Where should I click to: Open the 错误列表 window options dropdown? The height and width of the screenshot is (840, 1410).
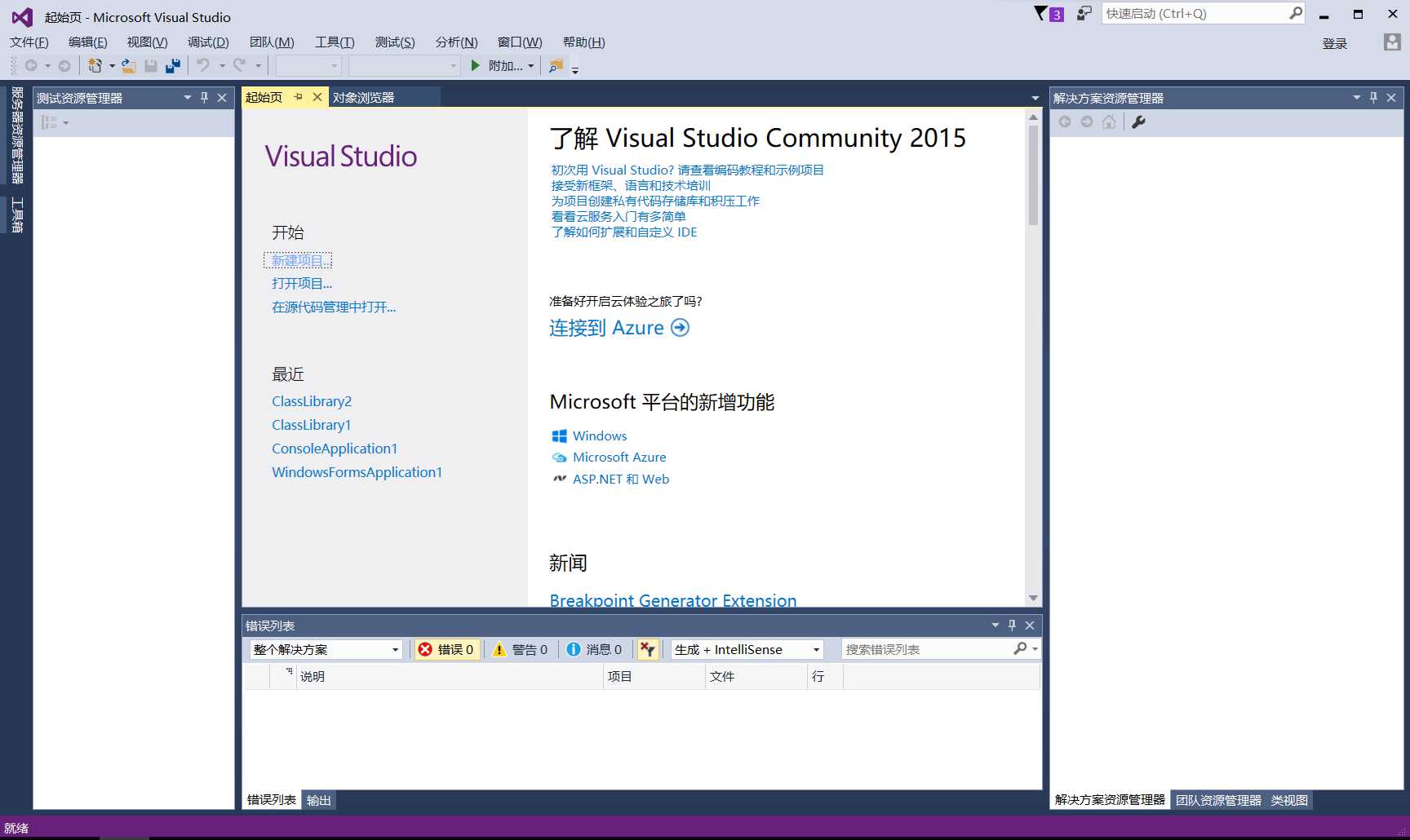tap(995, 625)
